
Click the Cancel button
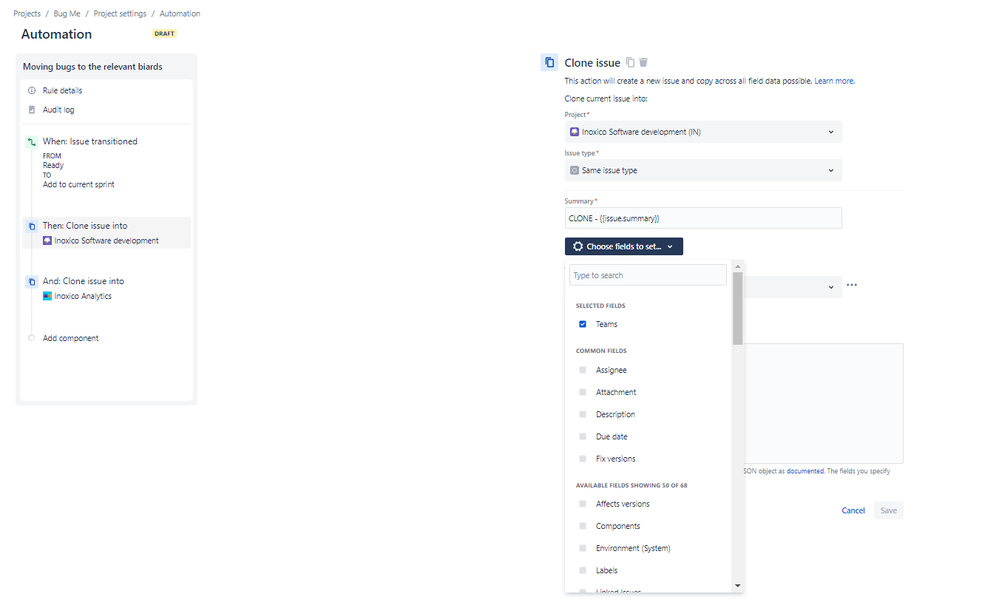[853, 511]
